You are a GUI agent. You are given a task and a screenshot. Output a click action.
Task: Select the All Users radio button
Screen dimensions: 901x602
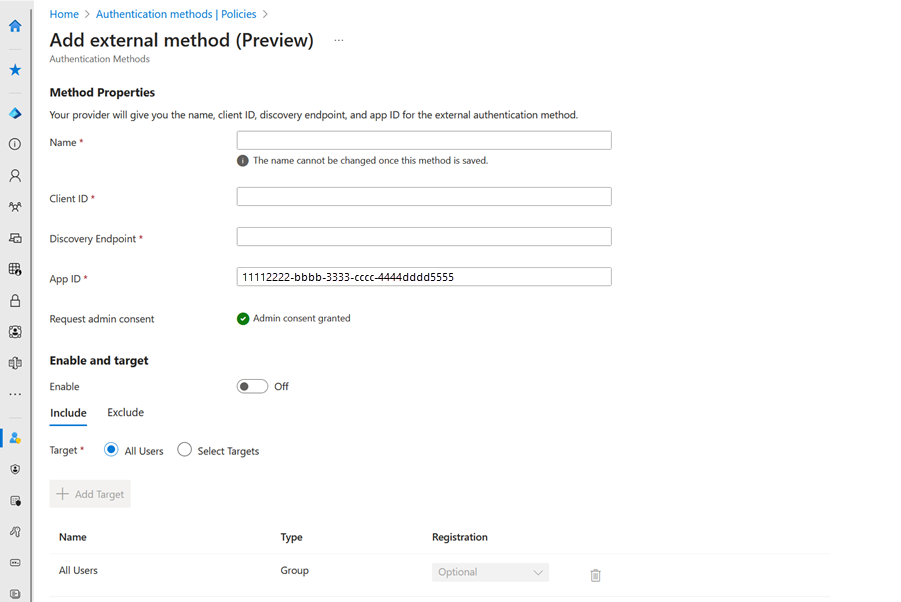pos(111,450)
